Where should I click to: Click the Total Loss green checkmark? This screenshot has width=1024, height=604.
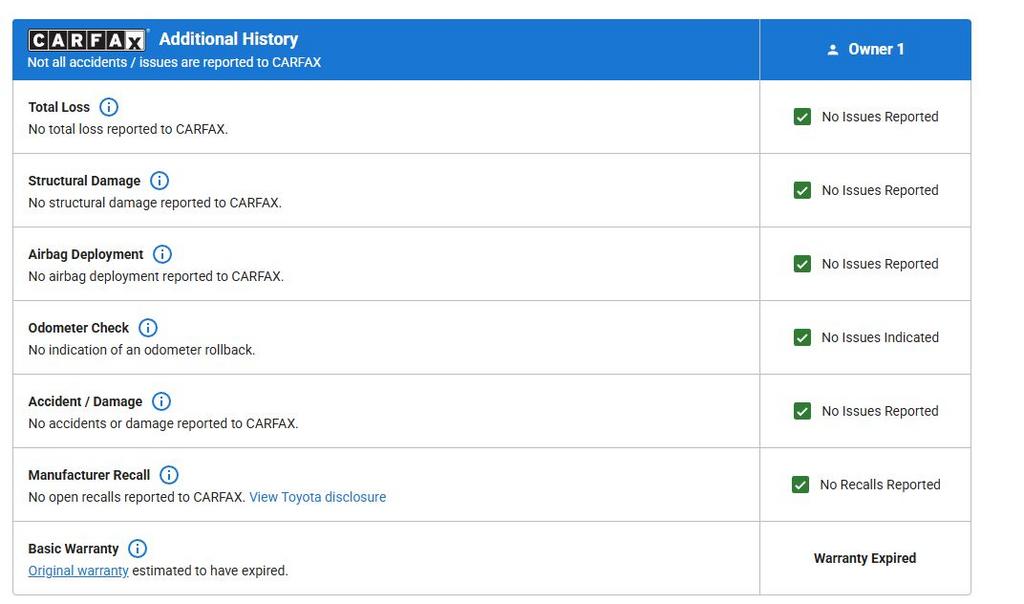(x=802, y=117)
